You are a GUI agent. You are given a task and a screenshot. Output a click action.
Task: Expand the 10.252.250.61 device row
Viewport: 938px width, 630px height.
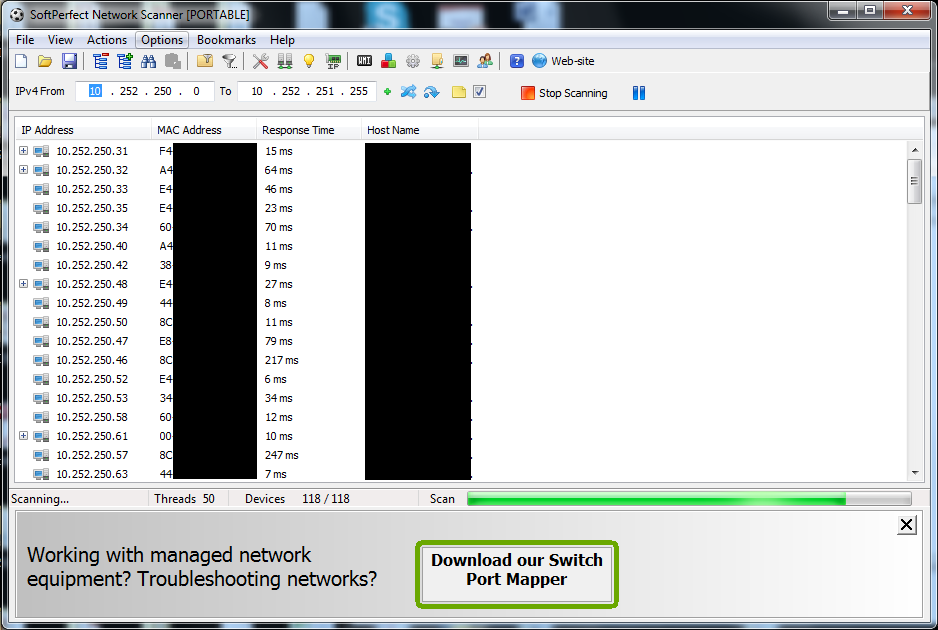tap(23, 436)
